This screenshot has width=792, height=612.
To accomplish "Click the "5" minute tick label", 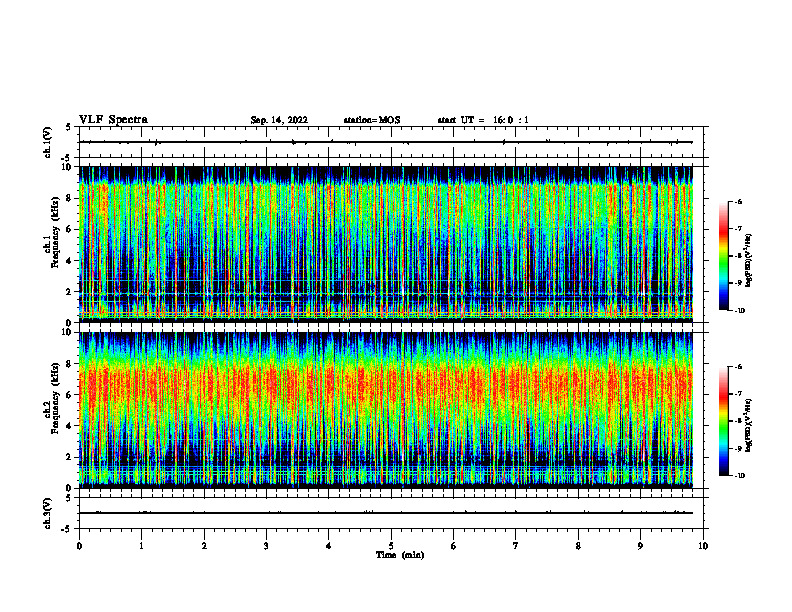I will point(391,546).
